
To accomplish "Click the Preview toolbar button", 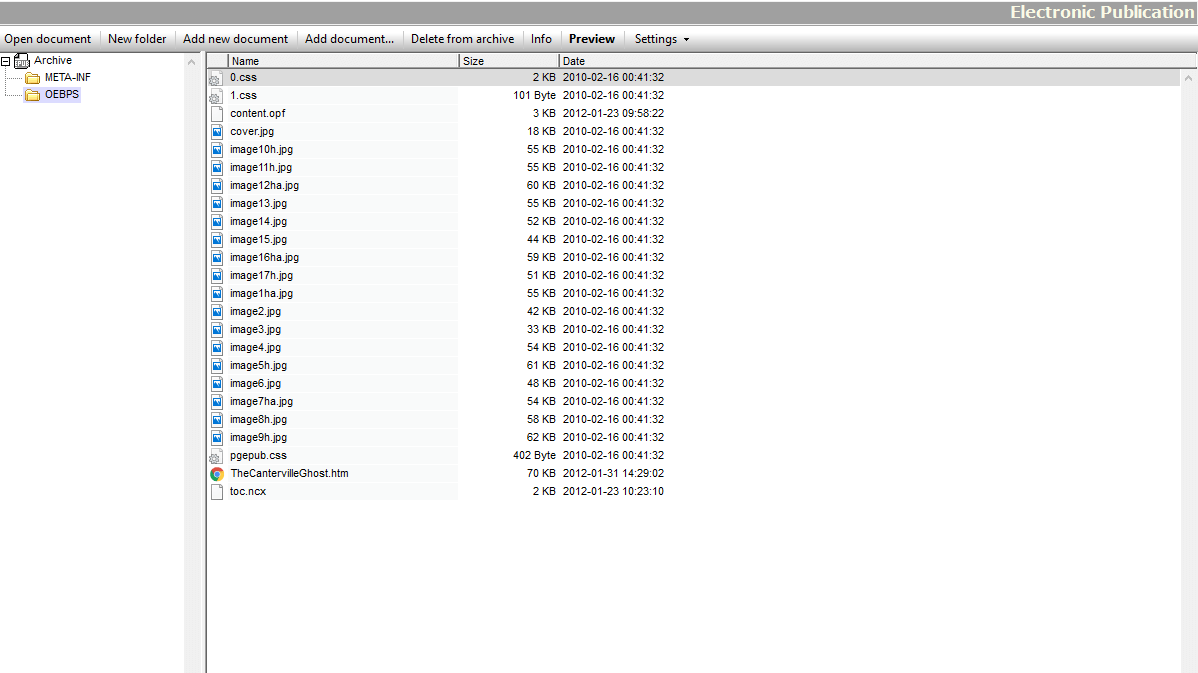I will [x=591, y=39].
